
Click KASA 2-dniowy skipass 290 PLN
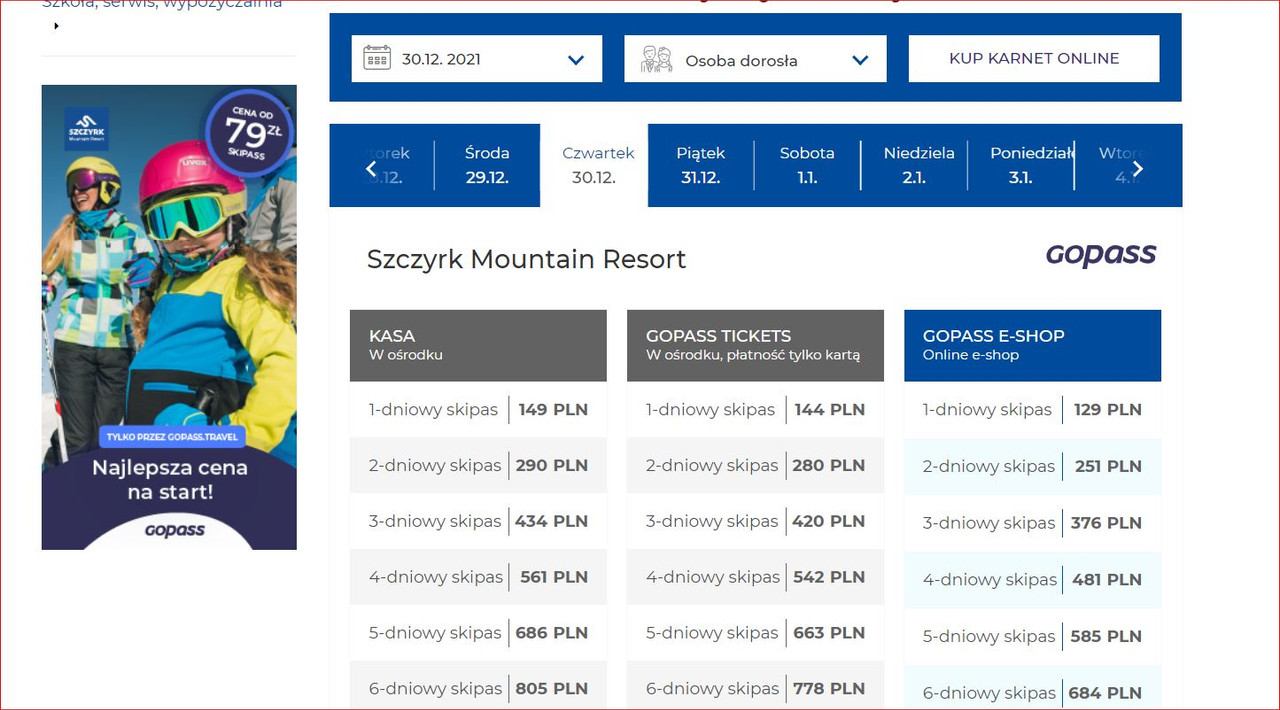[478, 465]
